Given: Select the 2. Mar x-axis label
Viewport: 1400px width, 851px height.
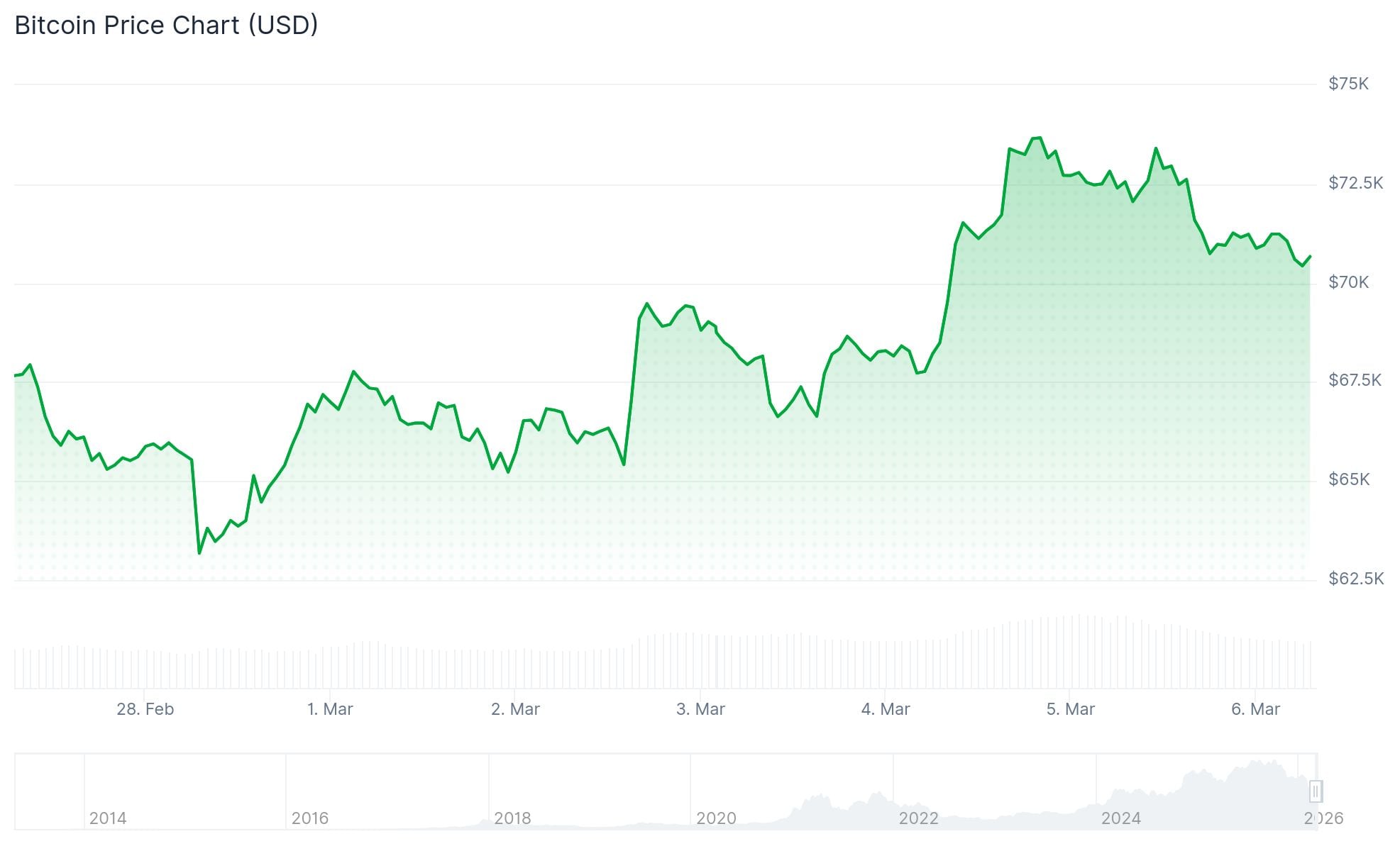Looking at the screenshot, I should (515, 709).
